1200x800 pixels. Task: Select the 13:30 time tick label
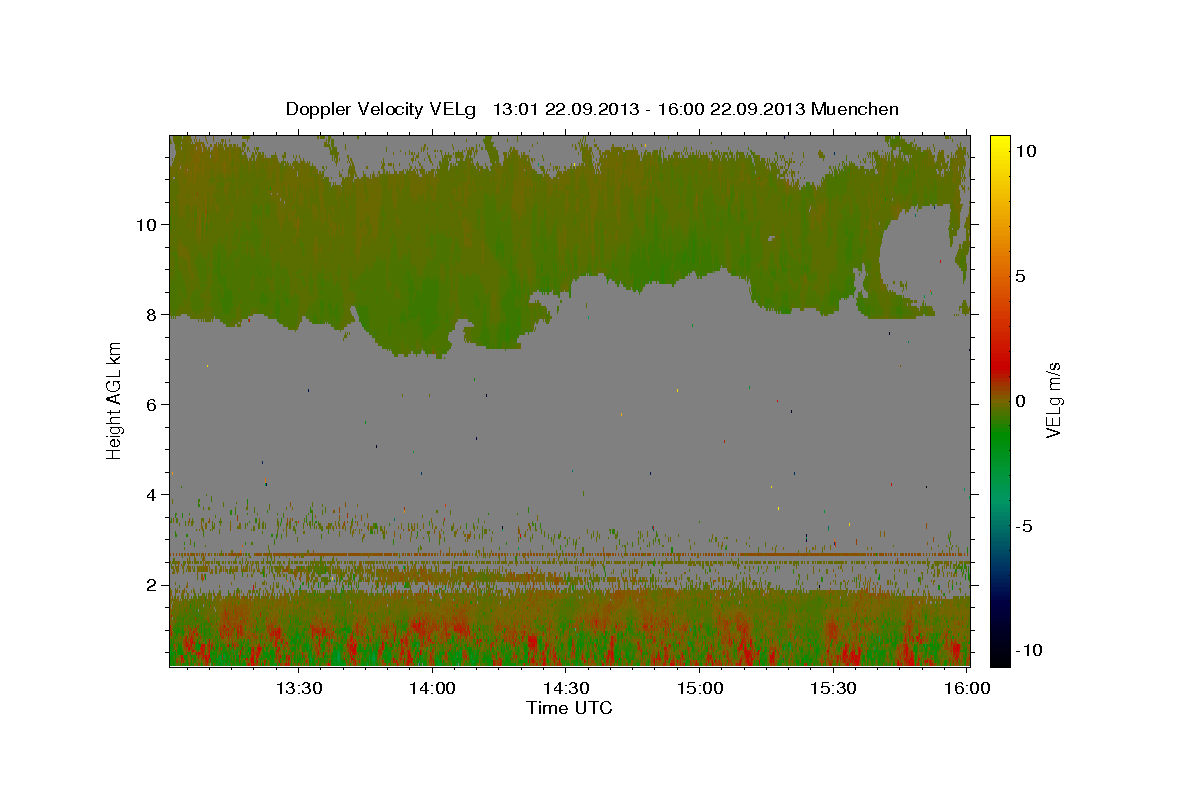[x=298, y=689]
